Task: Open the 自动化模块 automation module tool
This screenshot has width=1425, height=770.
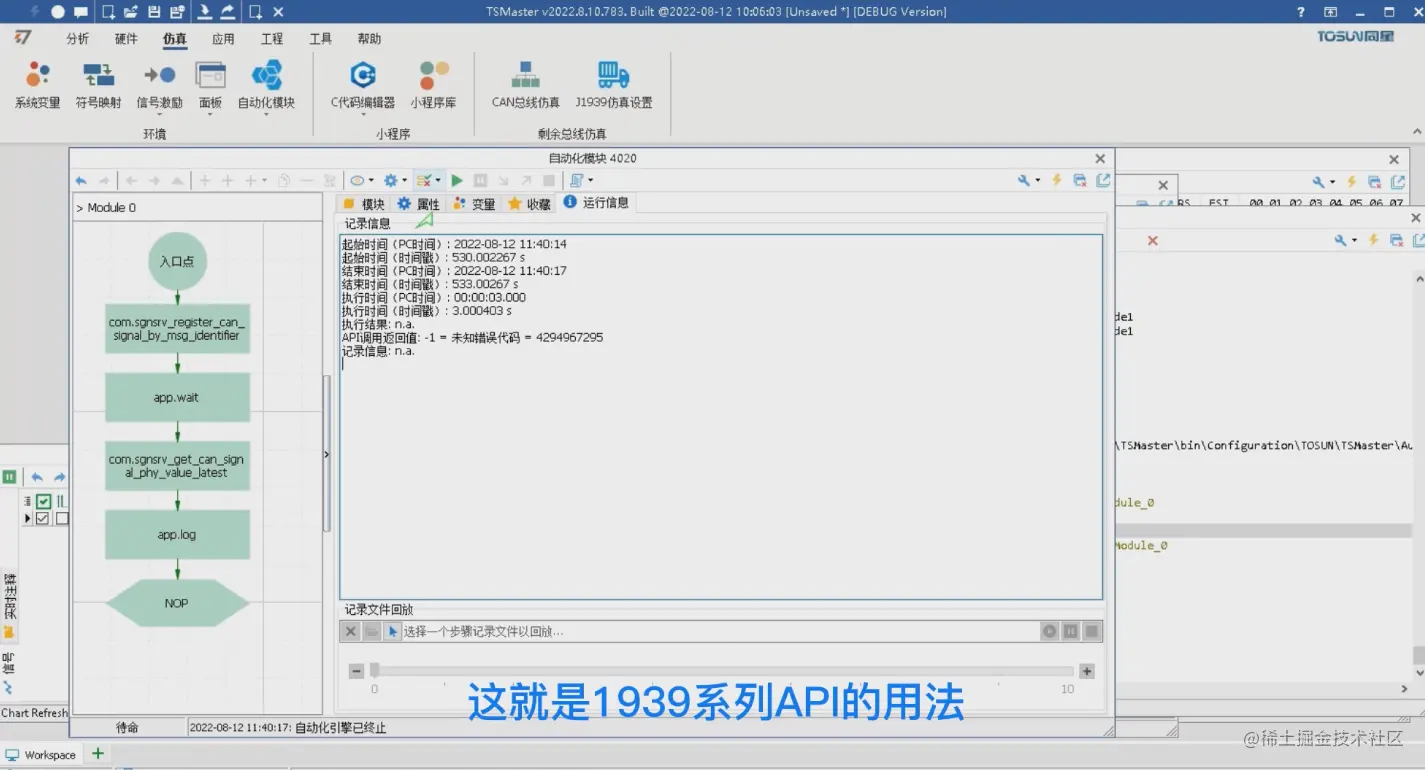Action: pyautogui.click(x=266, y=84)
